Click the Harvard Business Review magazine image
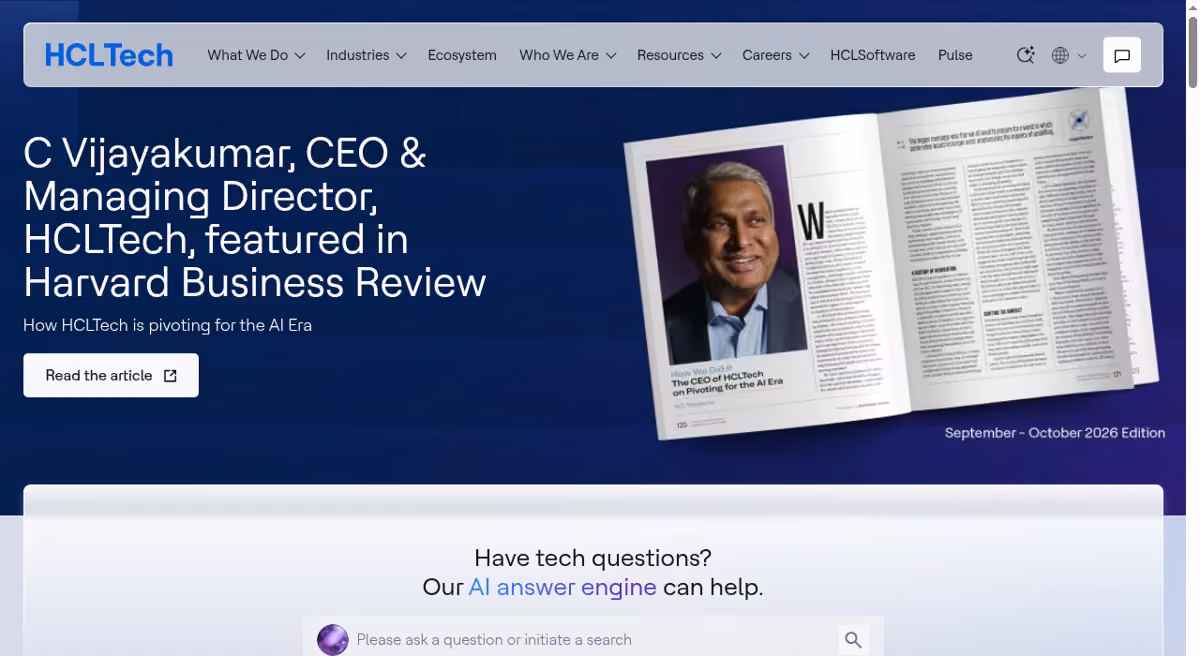 [x=892, y=264]
